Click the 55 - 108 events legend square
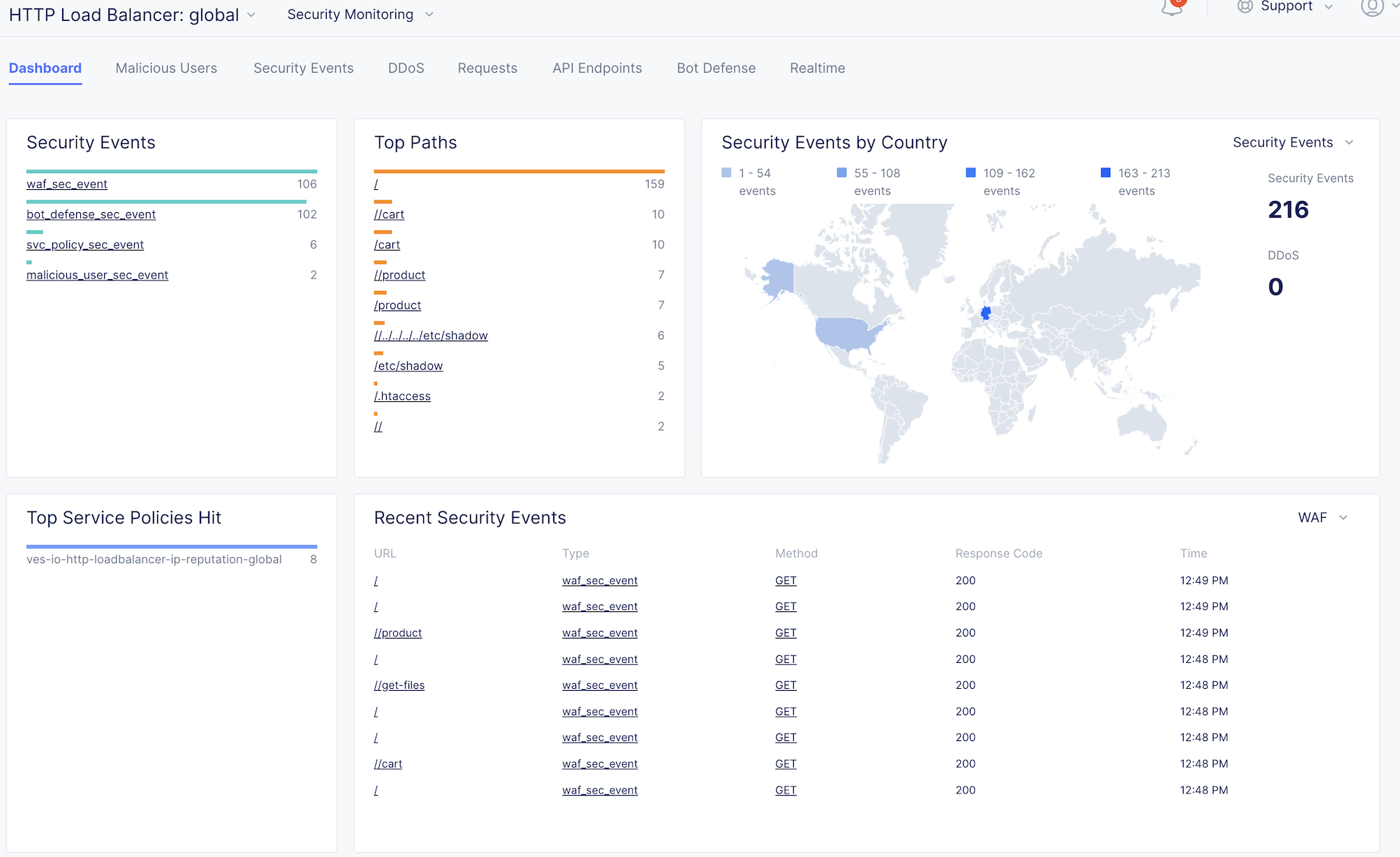 pyautogui.click(x=841, y=173)
